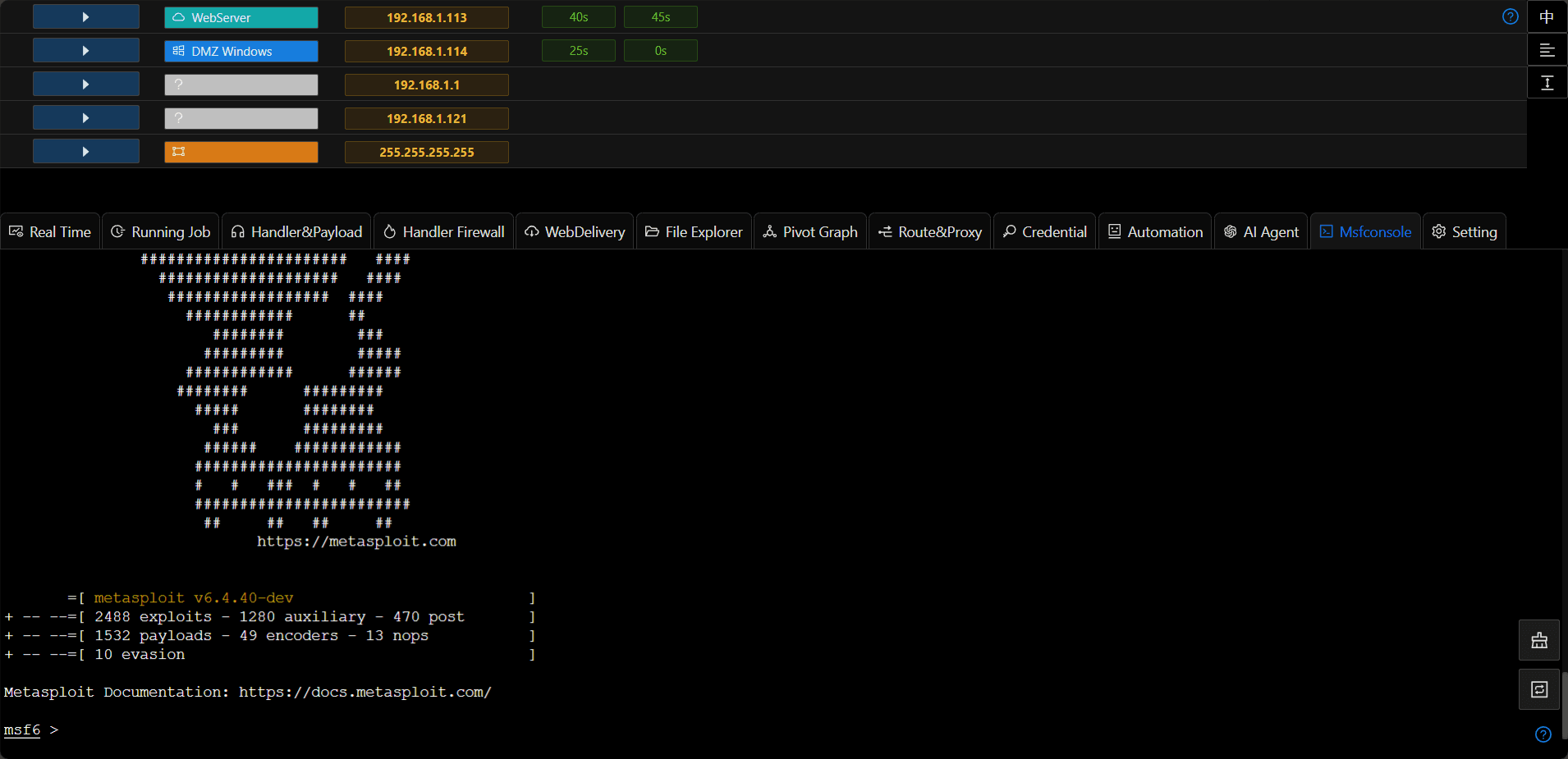Image resolution: width=1568 pixels, height=759 pixels.
Task: Expand the 192.168.1.1 host row
Action: (86, 84)
